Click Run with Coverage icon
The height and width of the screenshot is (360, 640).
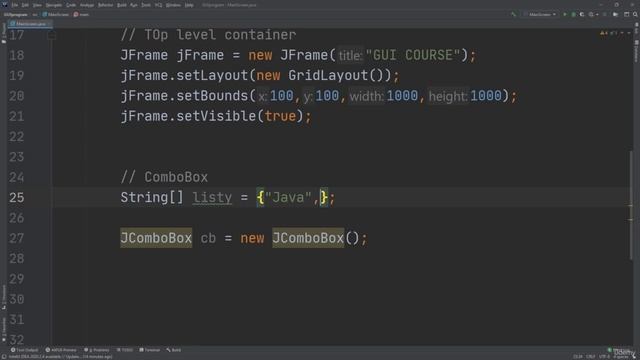[582, 14]
